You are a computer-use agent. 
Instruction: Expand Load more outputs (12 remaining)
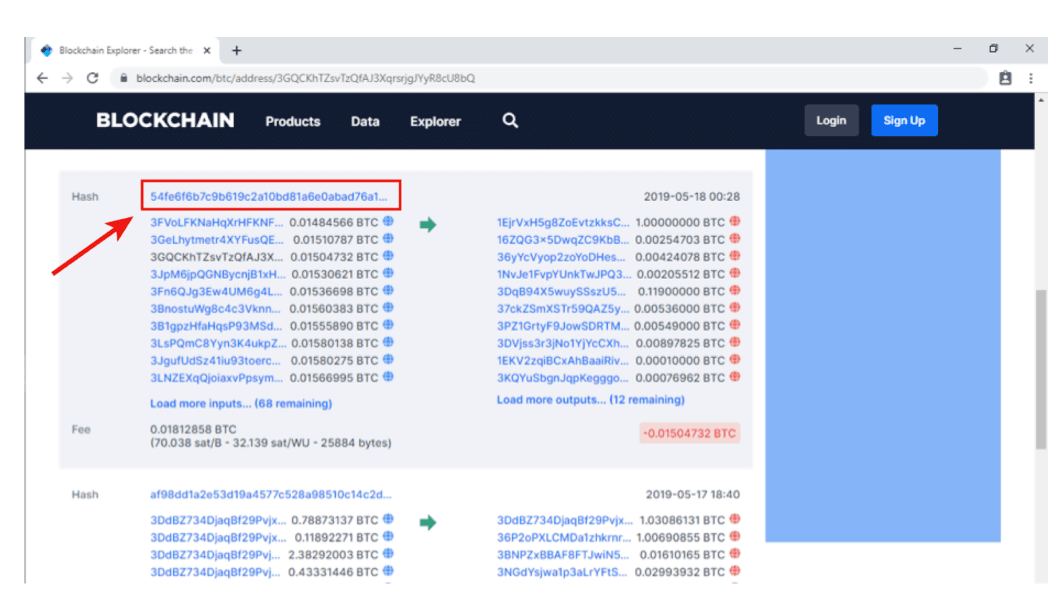point(590,400)
